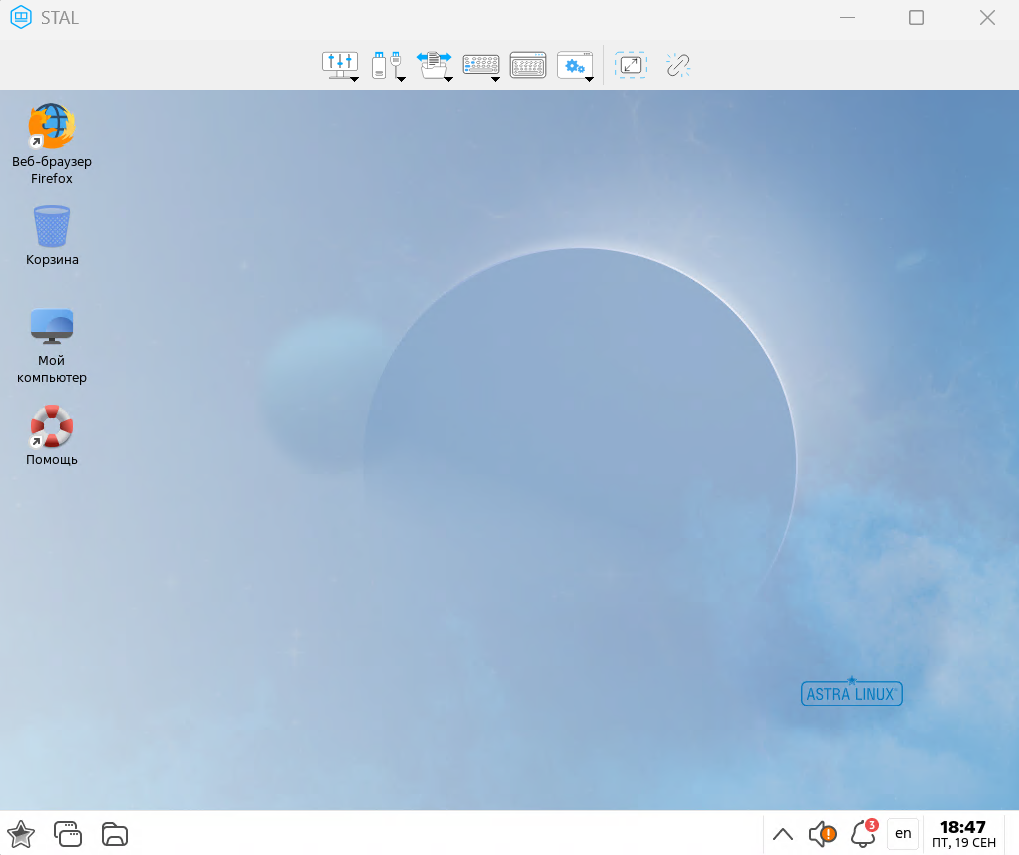
Task: Click the date ПТ, 19 СЕН
Action: coord(964,843)
